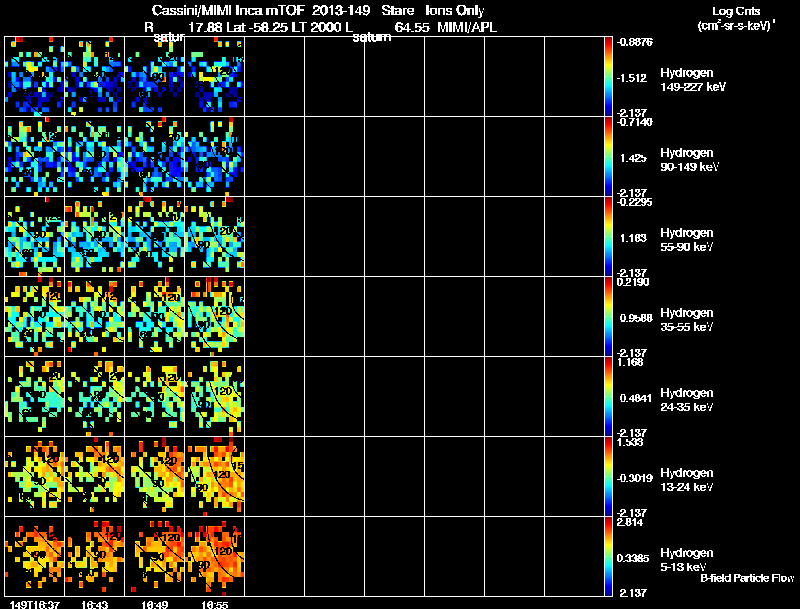
Task: Click the 'Hydrogen 13-24 keV' label
Action: pos(687,480)
